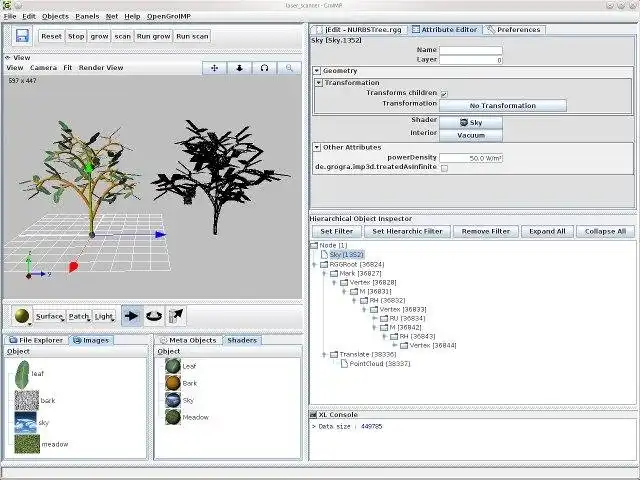Collapse the RGGRoot [36824] tree node
Screen dimensions: 640x480
(314, 264)
